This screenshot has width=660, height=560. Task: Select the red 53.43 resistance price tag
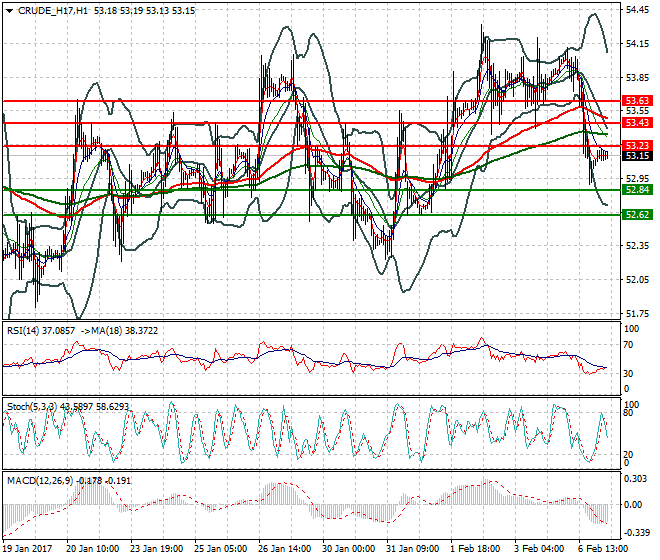click(x=637, y=122)
